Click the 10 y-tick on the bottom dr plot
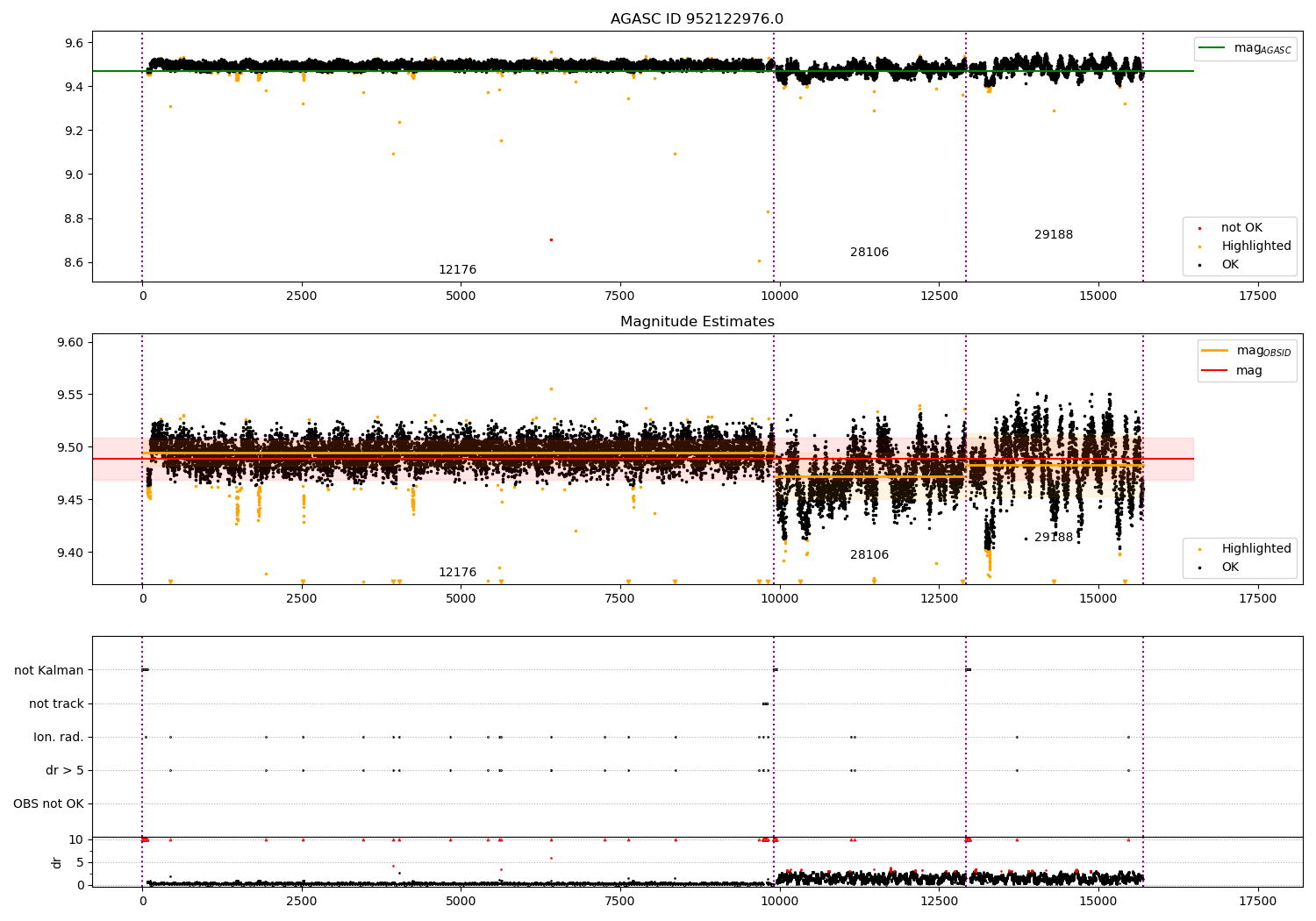1316x921 pixels. coord(76,839)
